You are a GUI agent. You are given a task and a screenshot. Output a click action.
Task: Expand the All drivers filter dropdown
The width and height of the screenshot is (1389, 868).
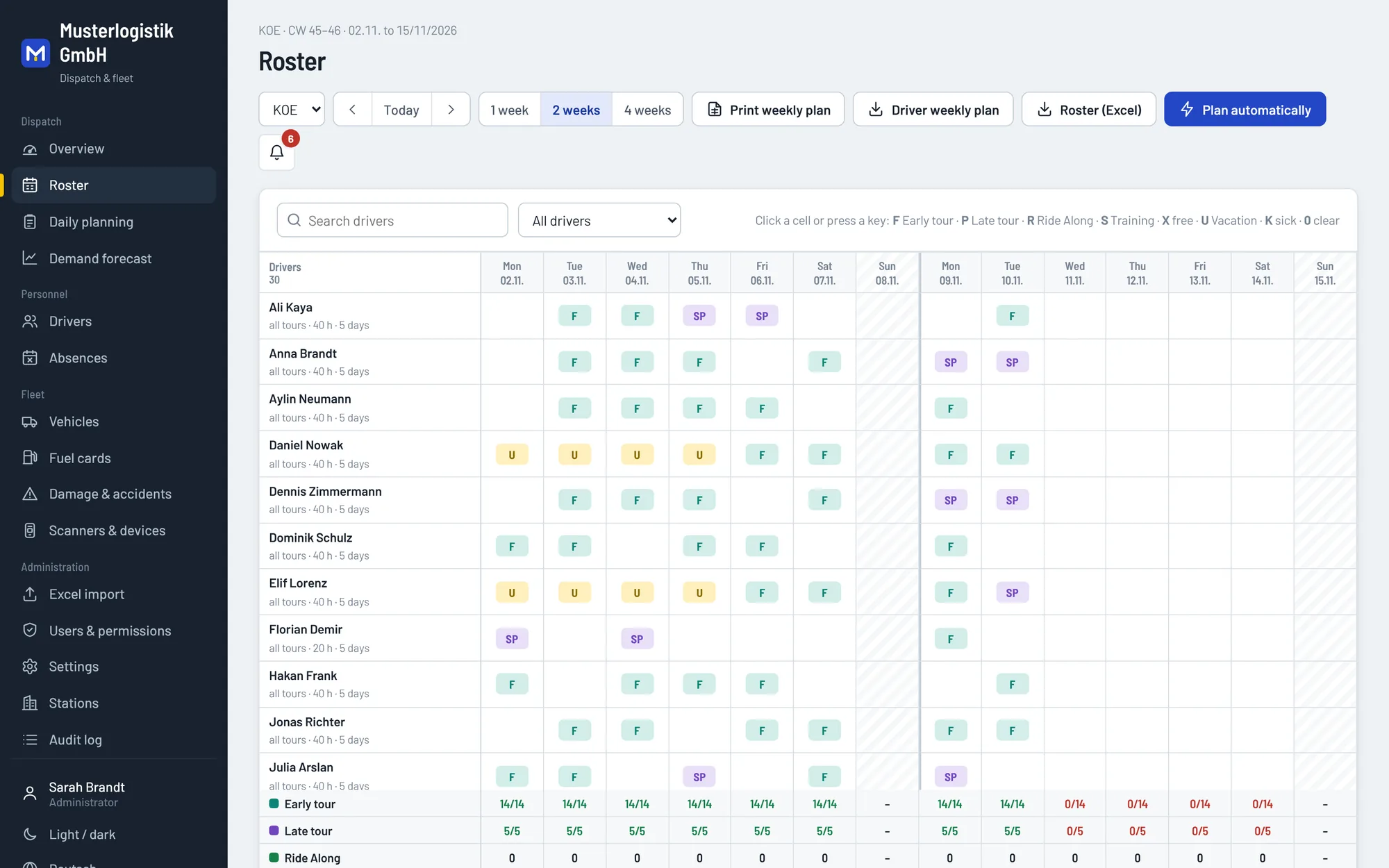click(x=599, y=221)
